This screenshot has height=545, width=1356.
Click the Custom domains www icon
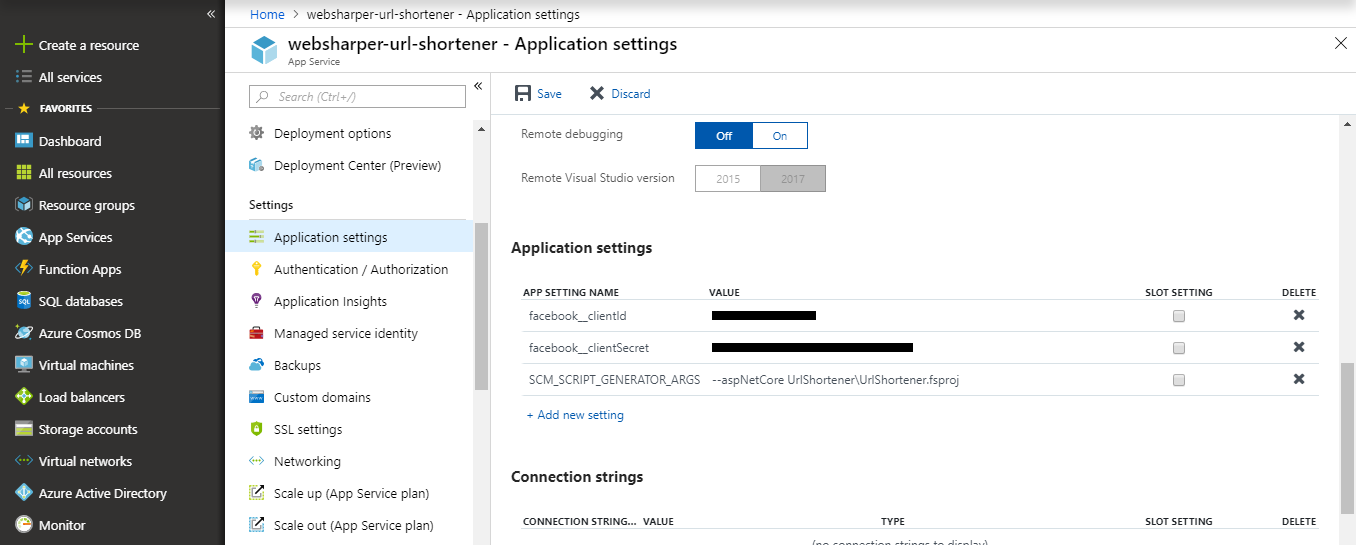(x=256, y=397)
